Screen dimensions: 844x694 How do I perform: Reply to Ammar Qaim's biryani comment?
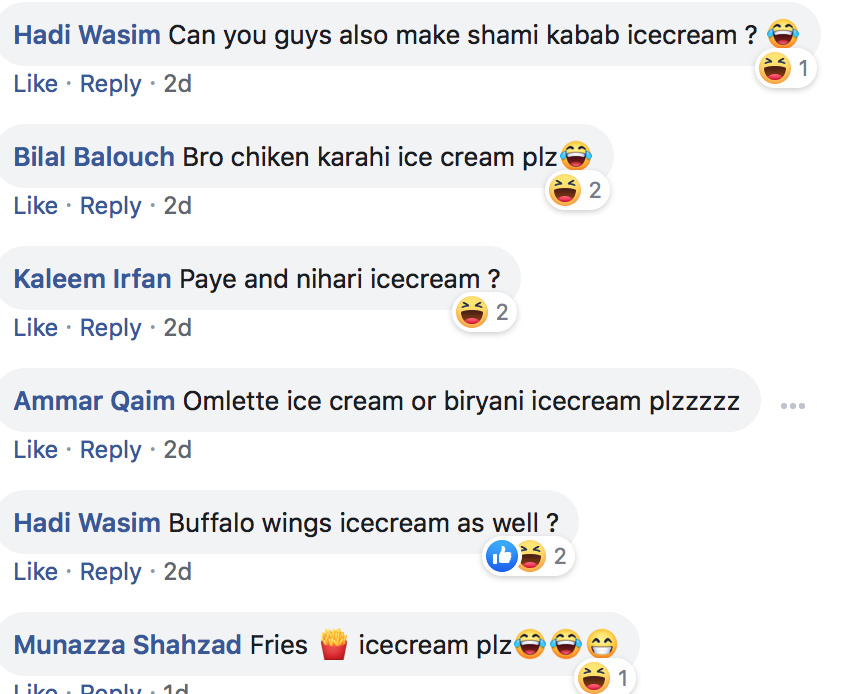click(111, 450)
